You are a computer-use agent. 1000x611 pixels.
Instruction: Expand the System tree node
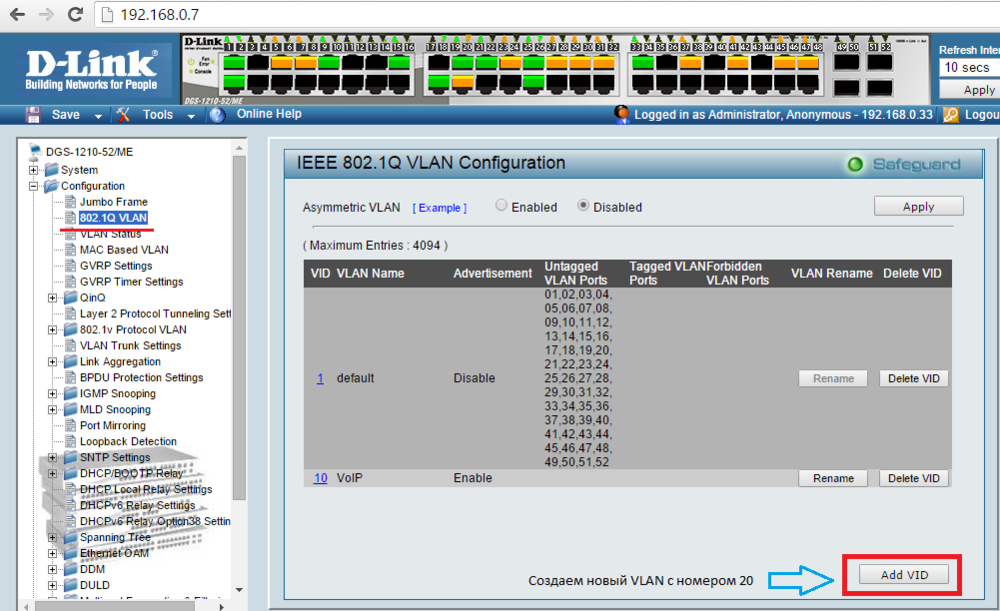click(34, 170)
